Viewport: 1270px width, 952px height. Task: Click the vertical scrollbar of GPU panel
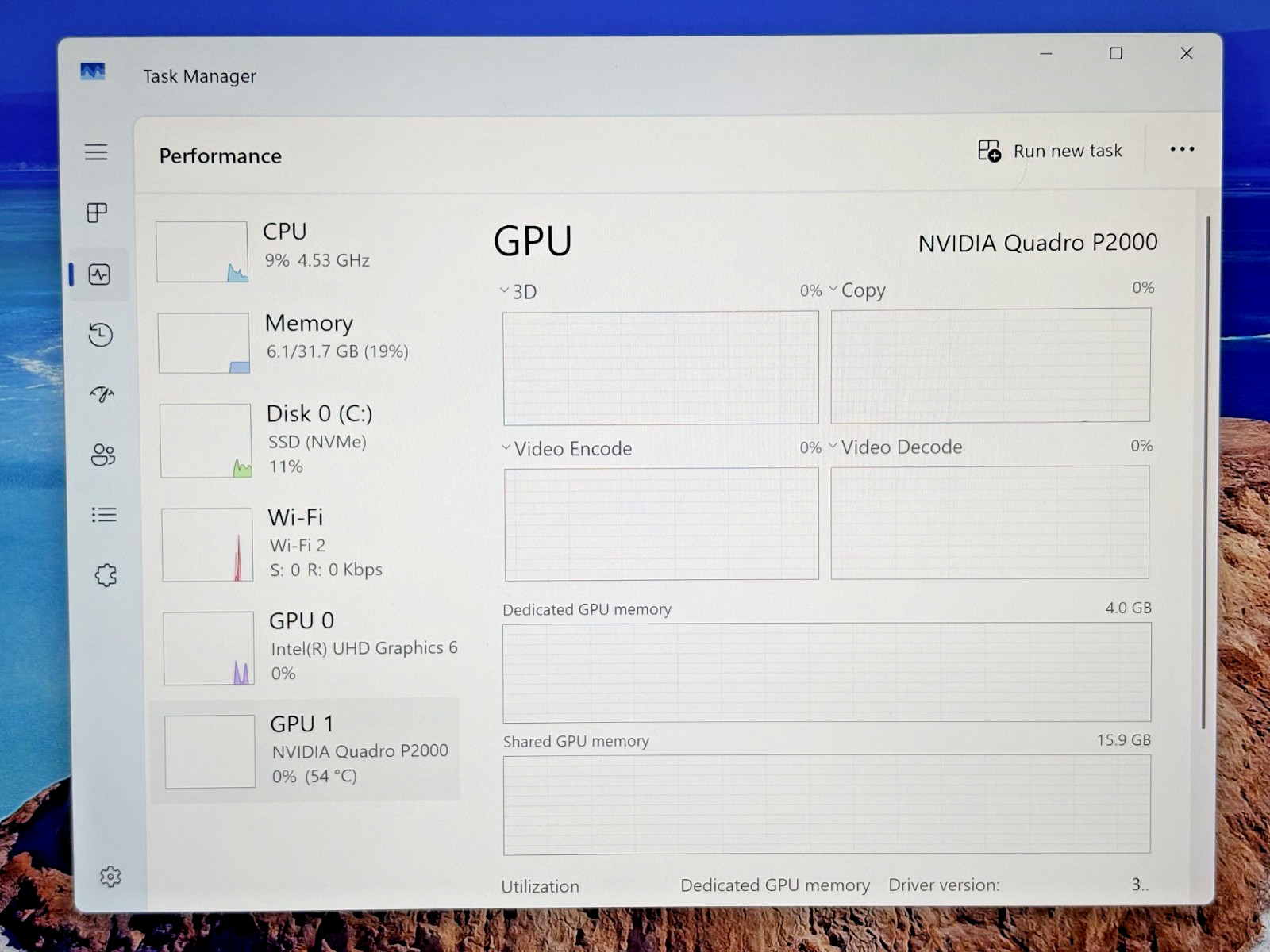[x=1205, y=472]
